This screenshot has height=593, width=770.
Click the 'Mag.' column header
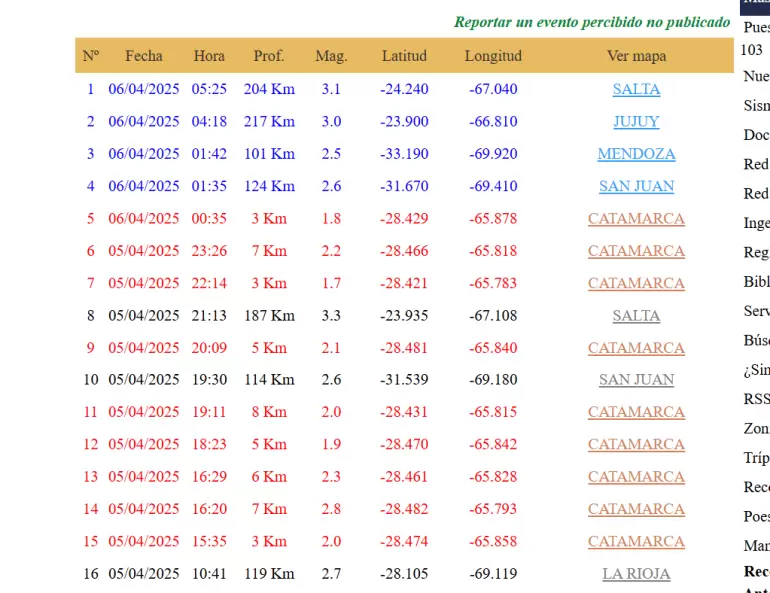[331, 56]
